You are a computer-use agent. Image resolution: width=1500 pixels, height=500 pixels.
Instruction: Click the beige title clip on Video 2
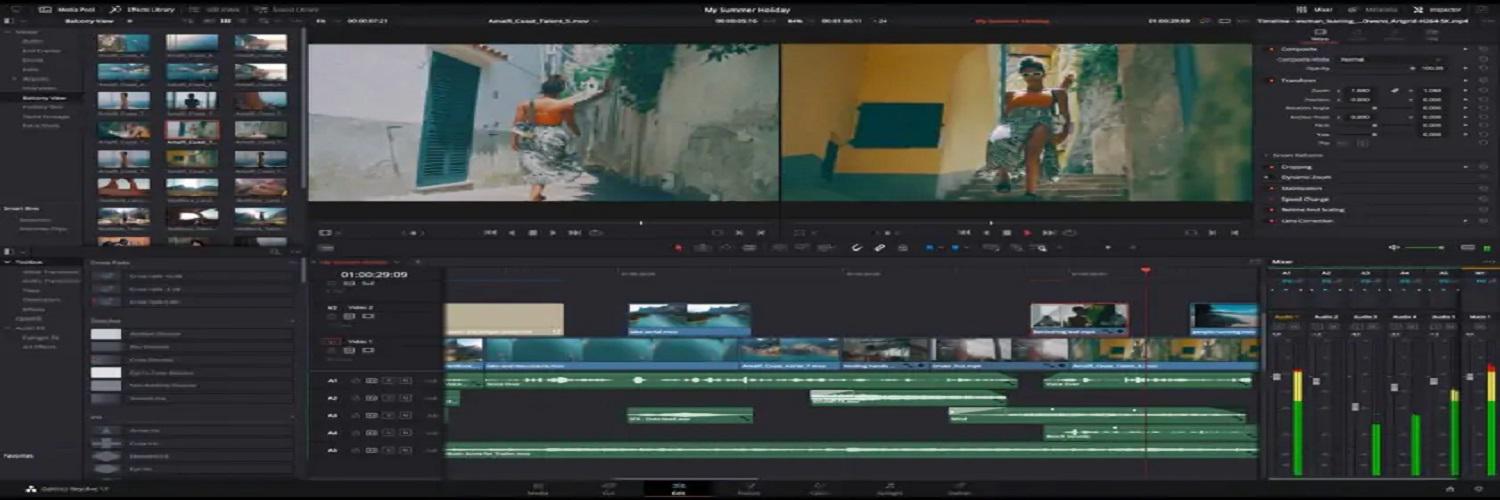[x=504, y=319]
